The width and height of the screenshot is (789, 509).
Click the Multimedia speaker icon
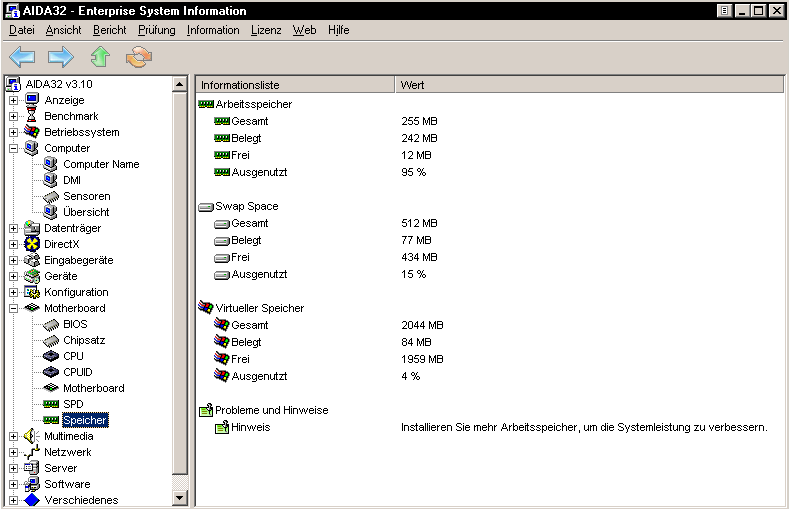tap(32, 436)
